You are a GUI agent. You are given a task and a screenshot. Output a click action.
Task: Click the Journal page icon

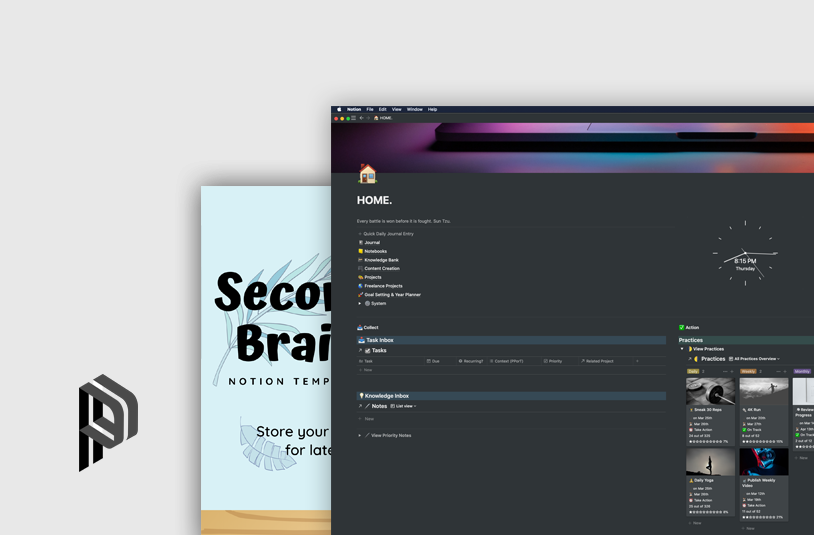point(360,242)
